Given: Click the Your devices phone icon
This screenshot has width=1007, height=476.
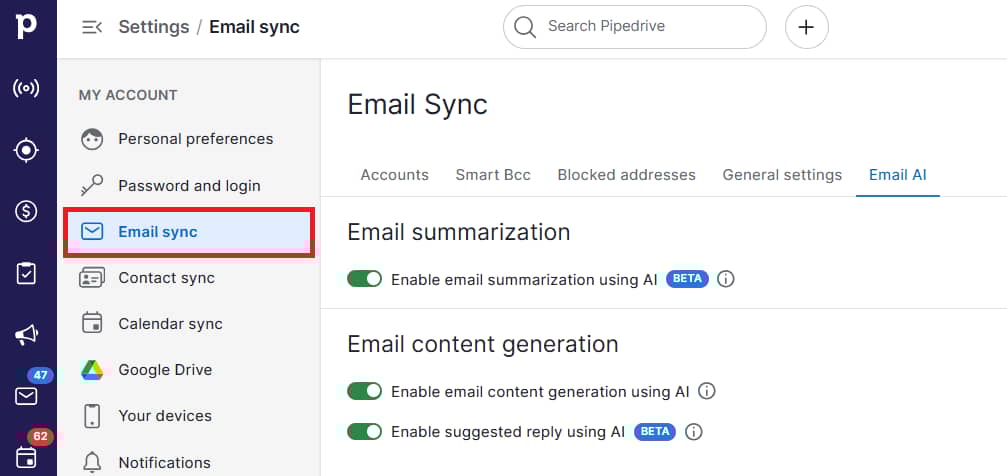Looking at the screenshot, I should click(x=92, y=416).
